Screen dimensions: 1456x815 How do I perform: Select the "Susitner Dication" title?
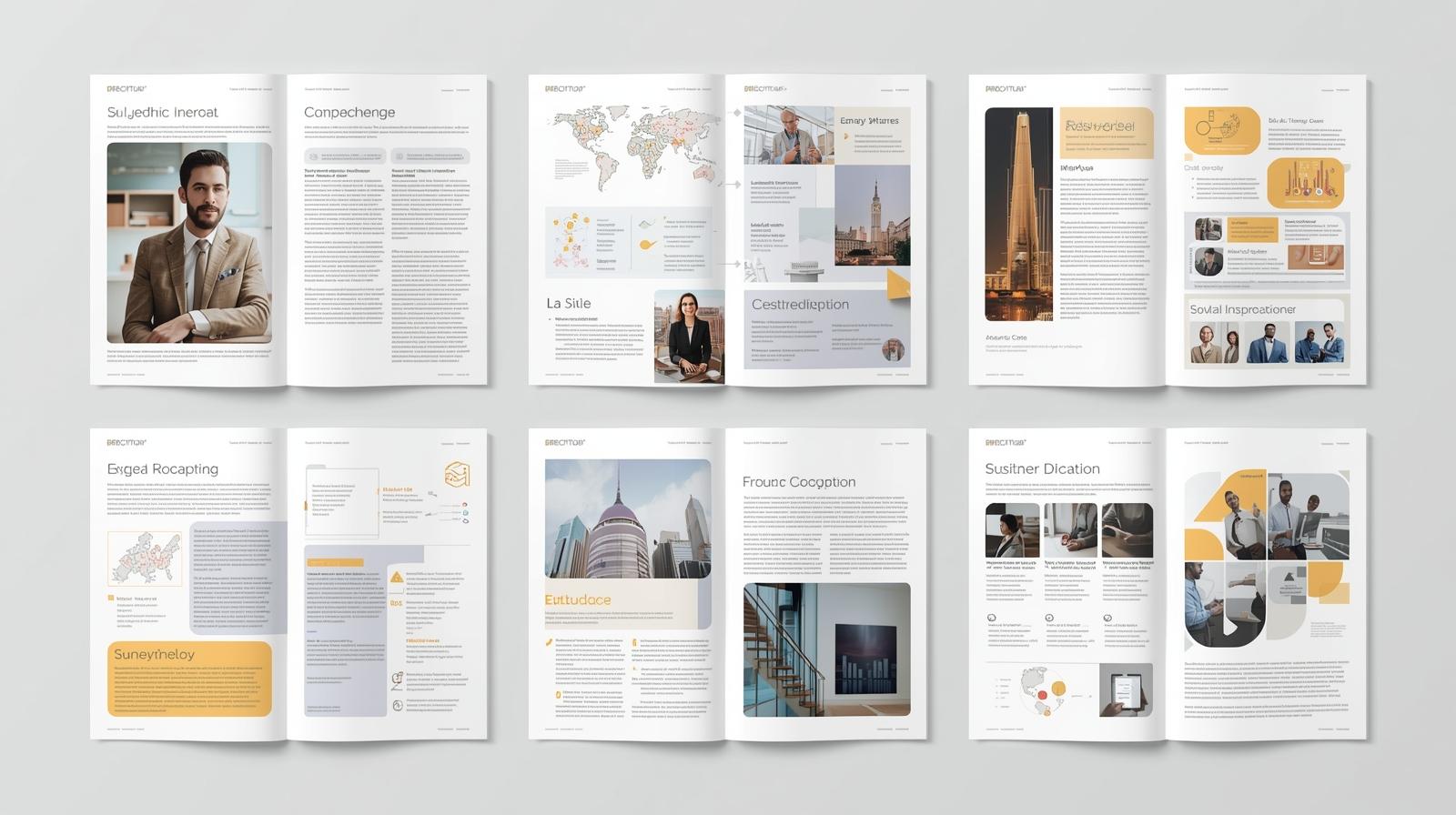[1042, 468]
